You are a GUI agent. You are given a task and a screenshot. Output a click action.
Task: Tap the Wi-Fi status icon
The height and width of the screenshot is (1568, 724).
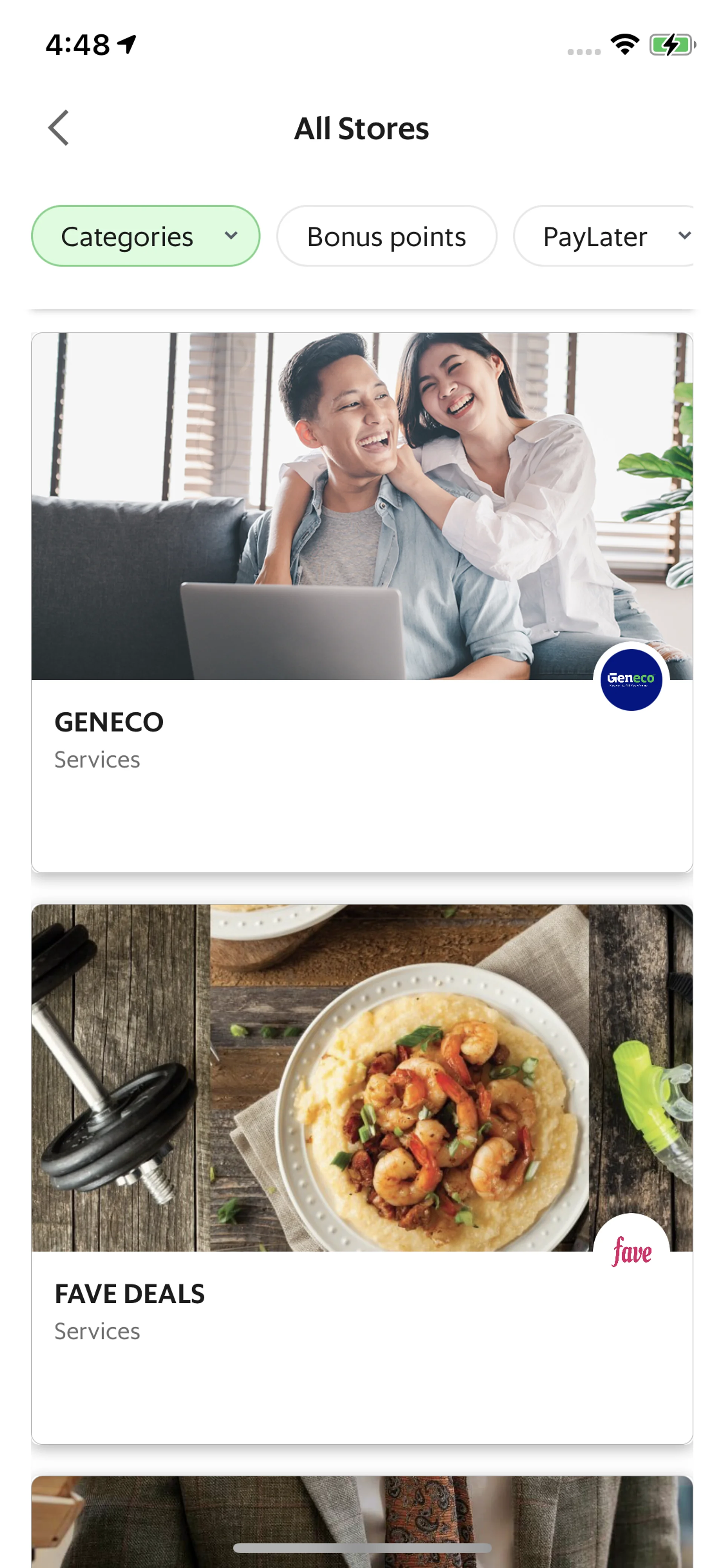click(x=625, y=45)
